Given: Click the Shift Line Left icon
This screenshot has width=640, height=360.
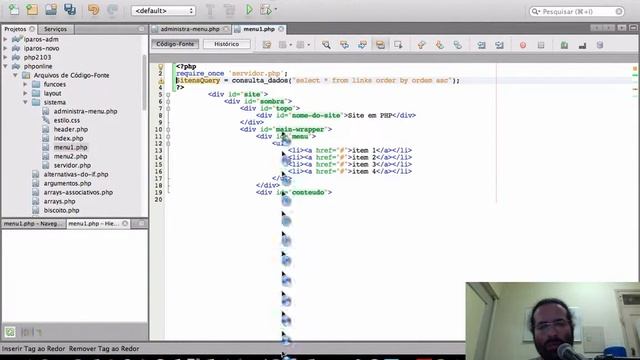Looking at the screenshot, I should 482,45.
